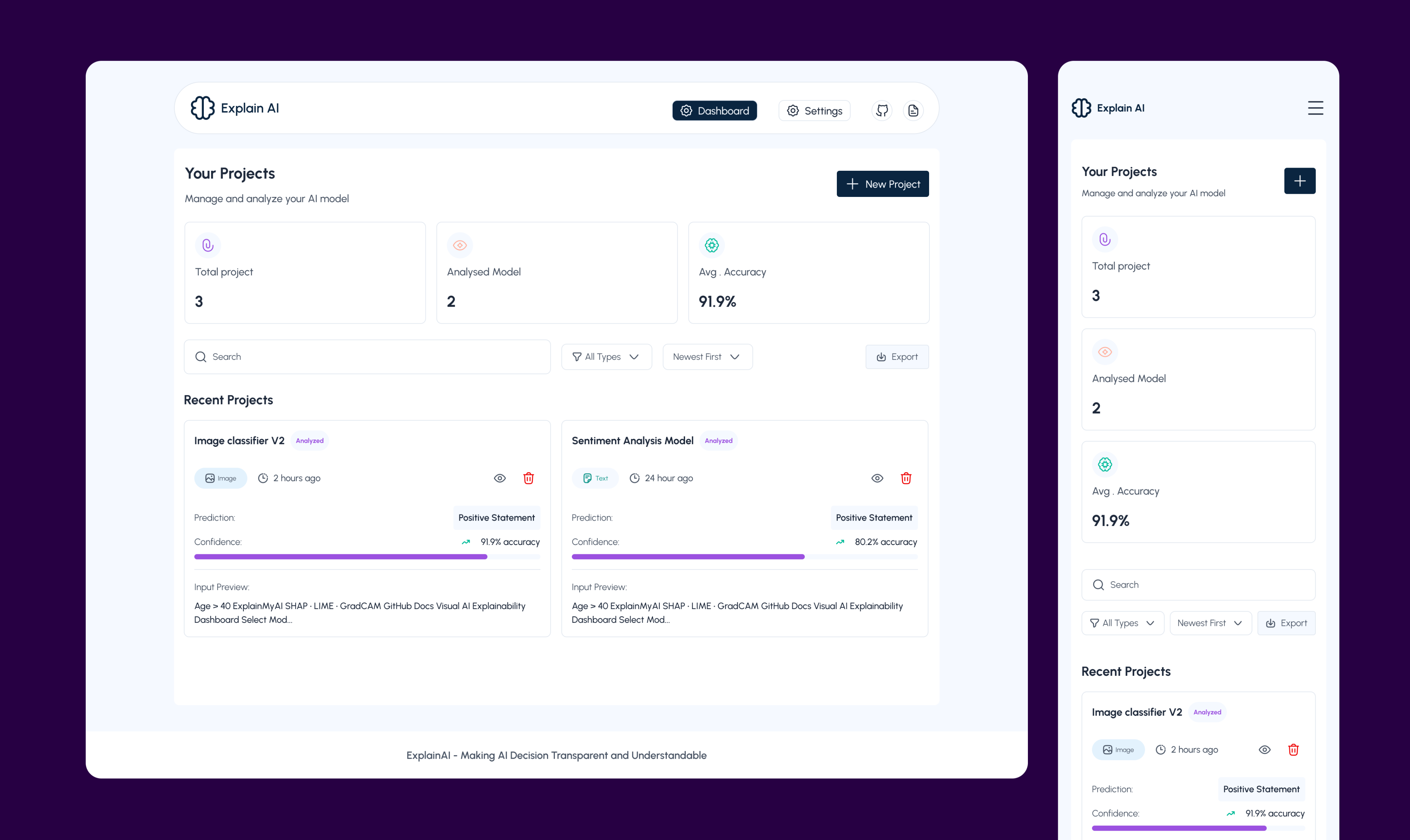Expand the desktop All Types filter dropdown
The height and width of the screenshot is (840, 1410).
tap(606, 357)
